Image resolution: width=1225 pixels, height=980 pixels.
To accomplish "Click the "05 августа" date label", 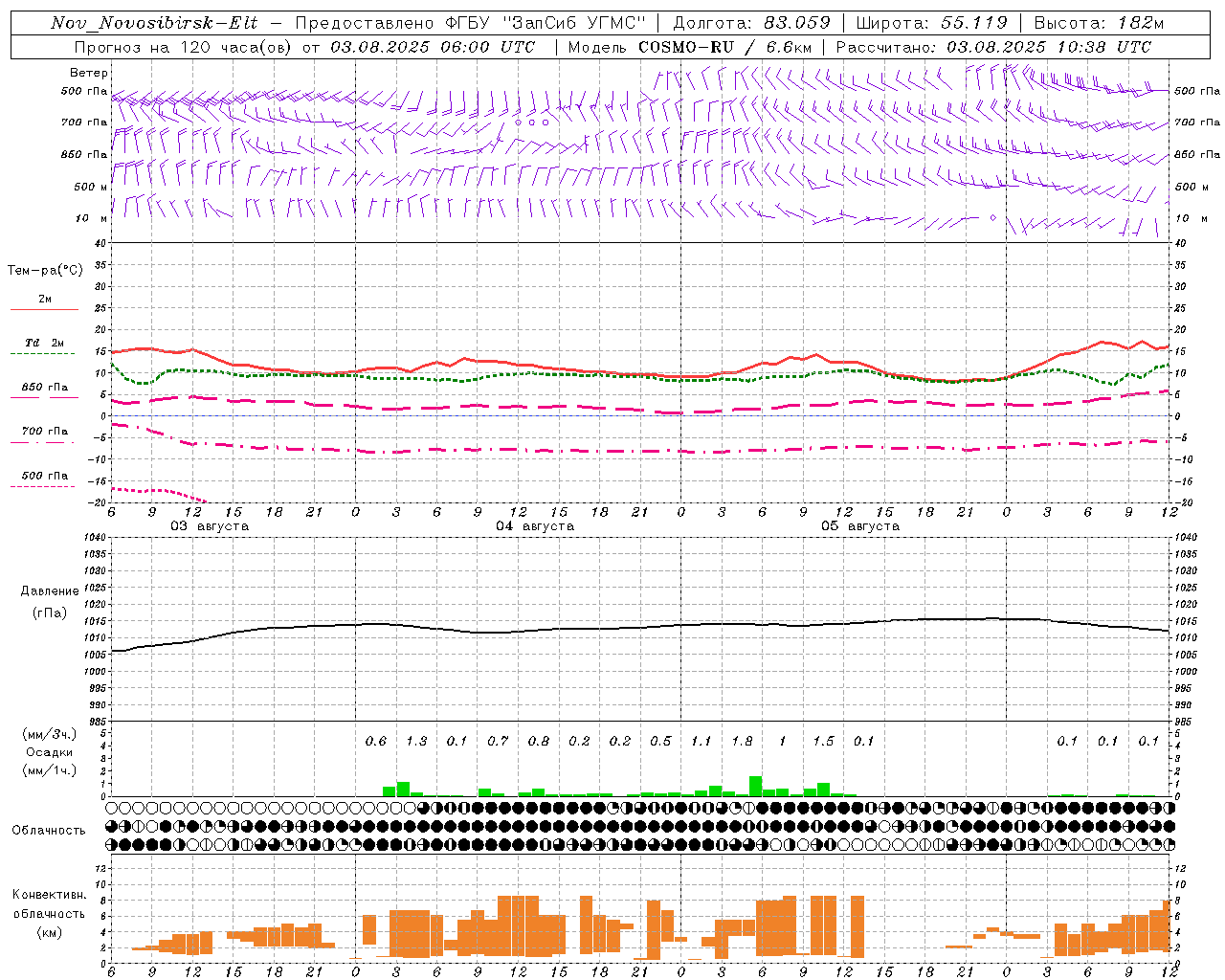I will (x=860, y=526).
